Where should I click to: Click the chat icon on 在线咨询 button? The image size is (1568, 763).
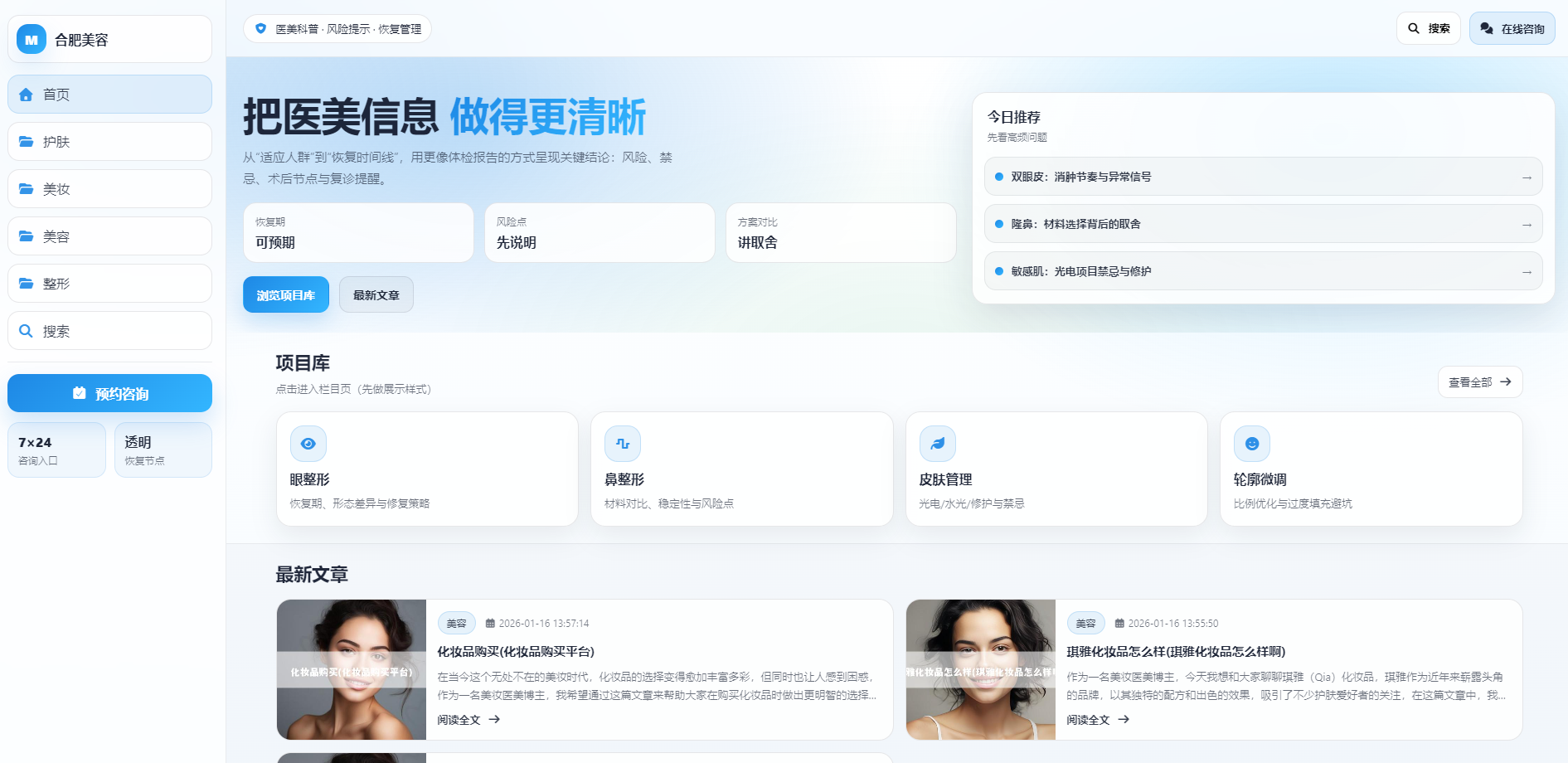pos(1486,27)
